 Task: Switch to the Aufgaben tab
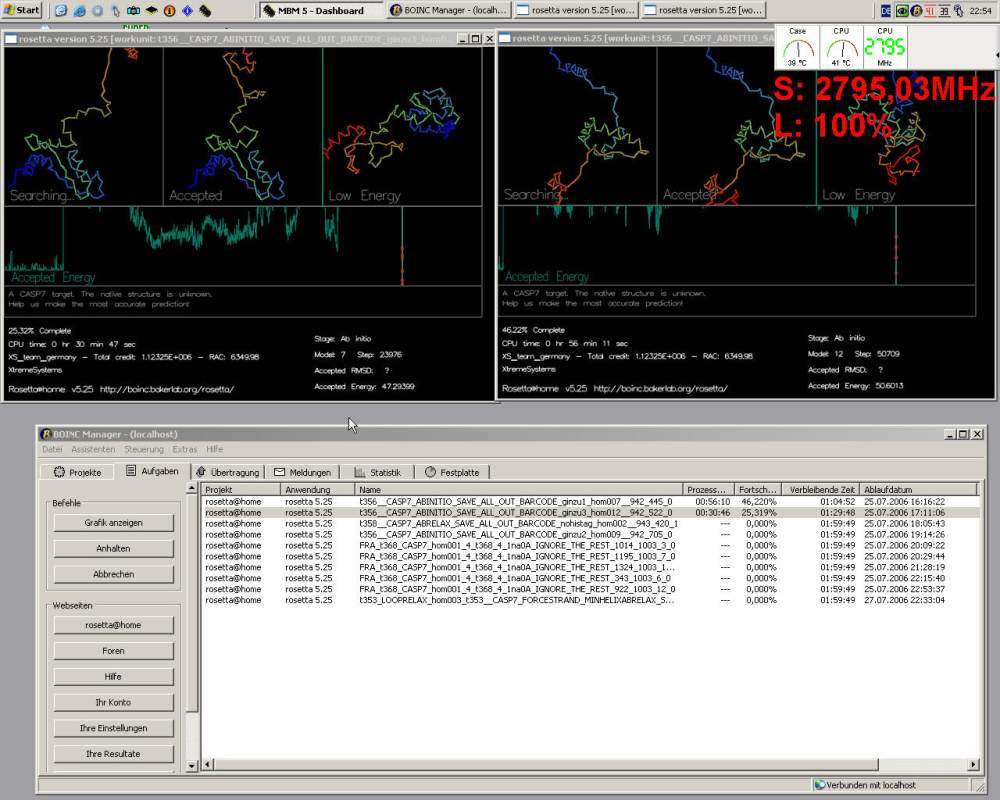[152, 471]
